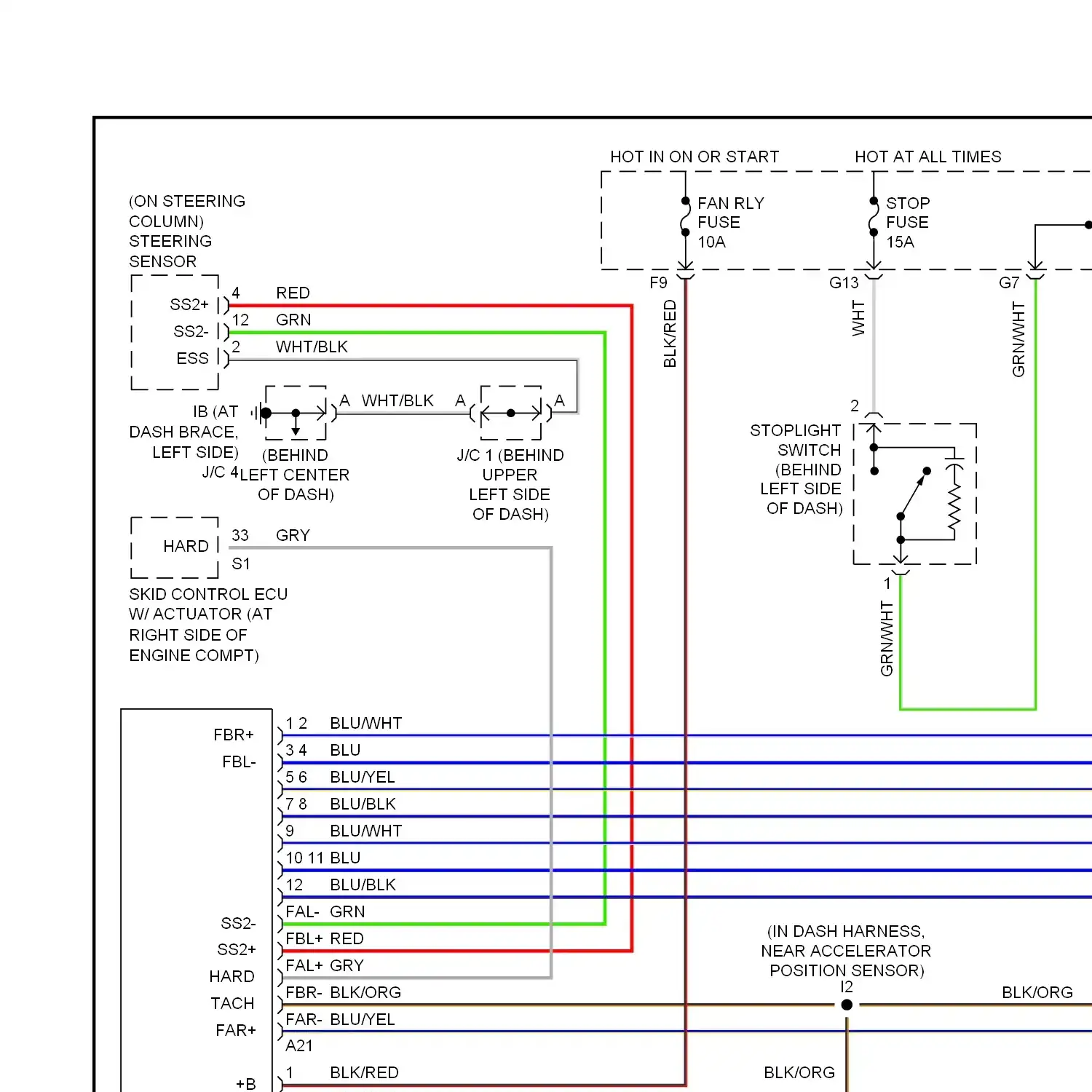Click the J/C 4 label
This screenshot has height=1092, width=1092.
tap(221, 472)
